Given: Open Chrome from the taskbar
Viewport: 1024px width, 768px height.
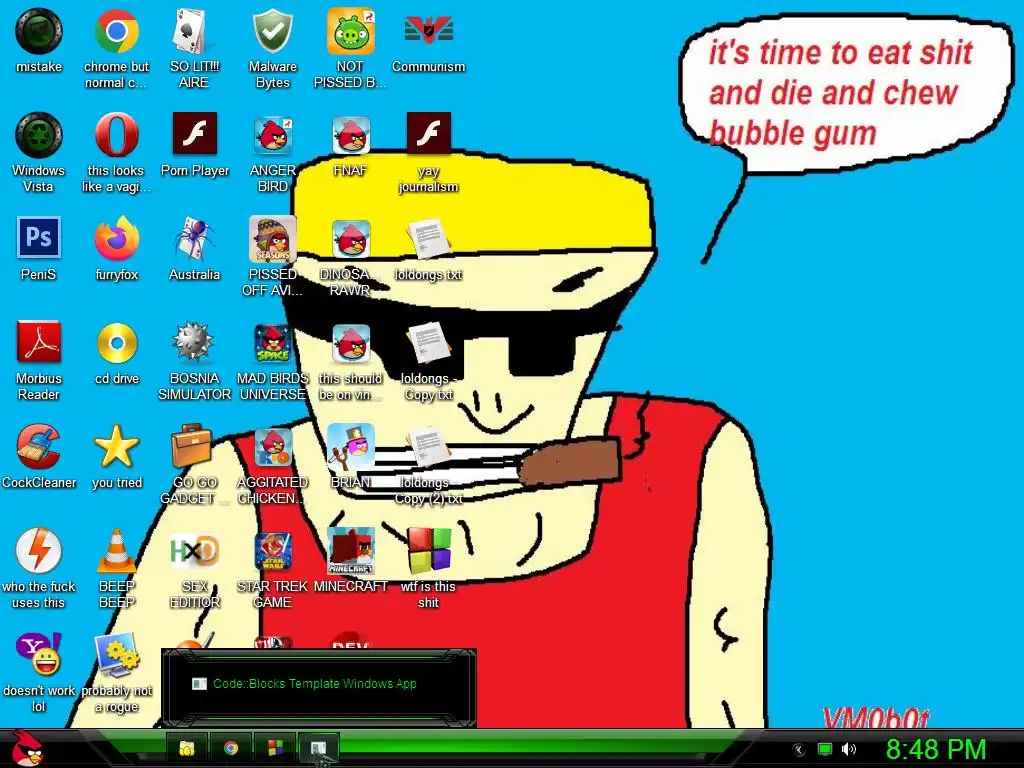Looking at the screenshot, I should [231, 748].
